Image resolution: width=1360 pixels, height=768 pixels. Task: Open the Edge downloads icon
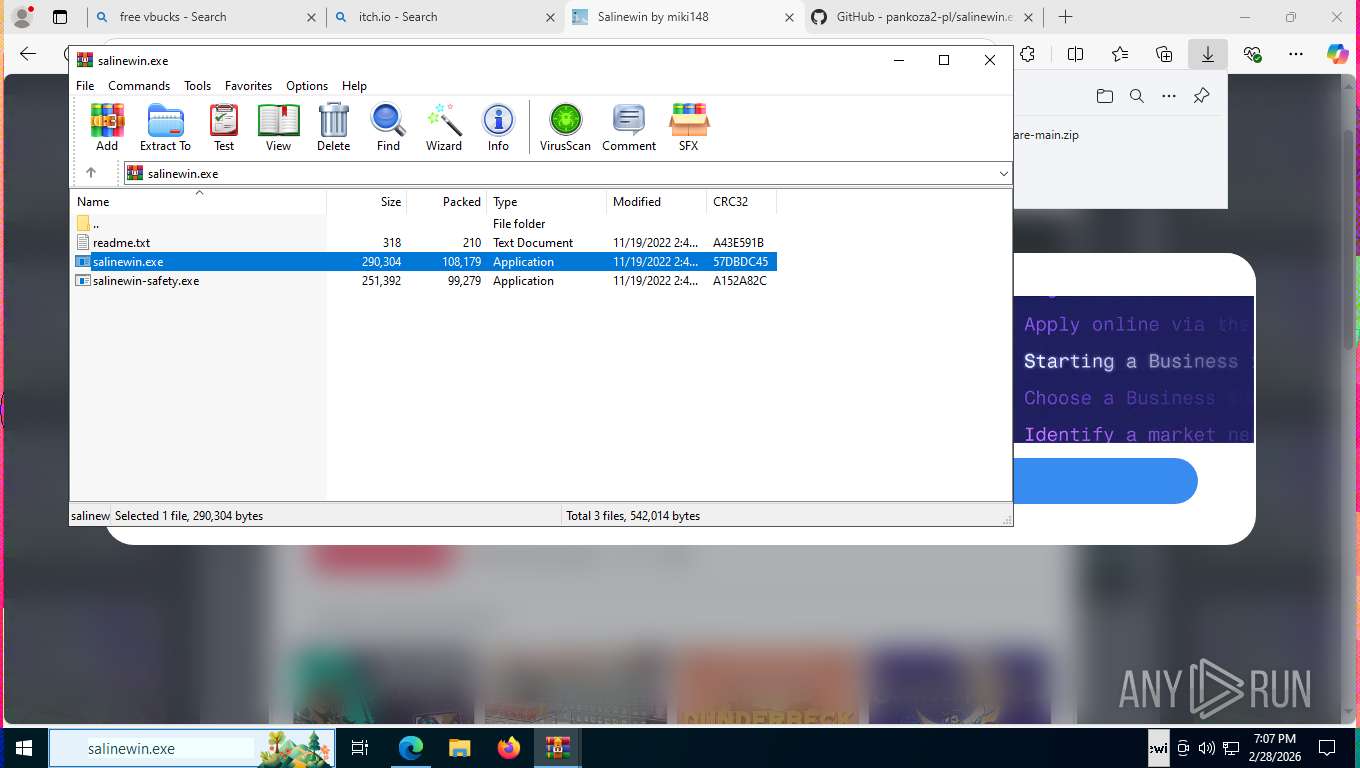[1207, 54]
